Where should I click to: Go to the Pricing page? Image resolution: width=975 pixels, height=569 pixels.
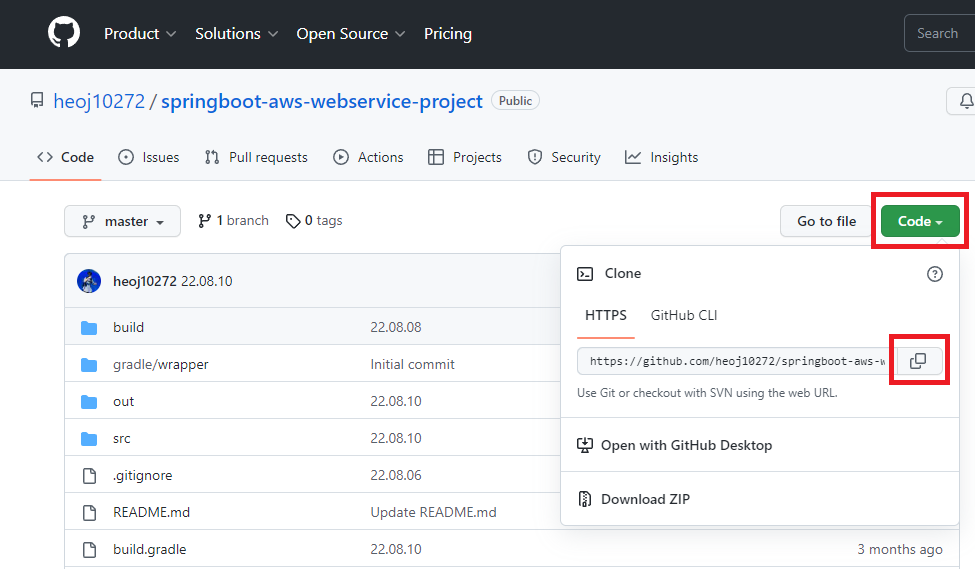point(448,34)
